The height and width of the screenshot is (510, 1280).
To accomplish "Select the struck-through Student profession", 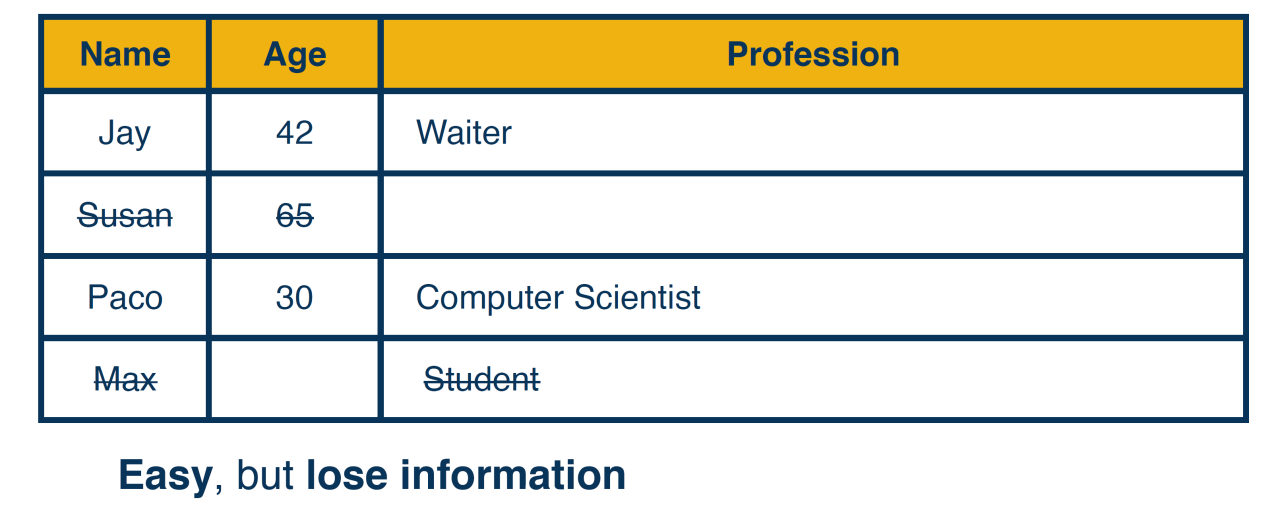I will tap(482, 379).
